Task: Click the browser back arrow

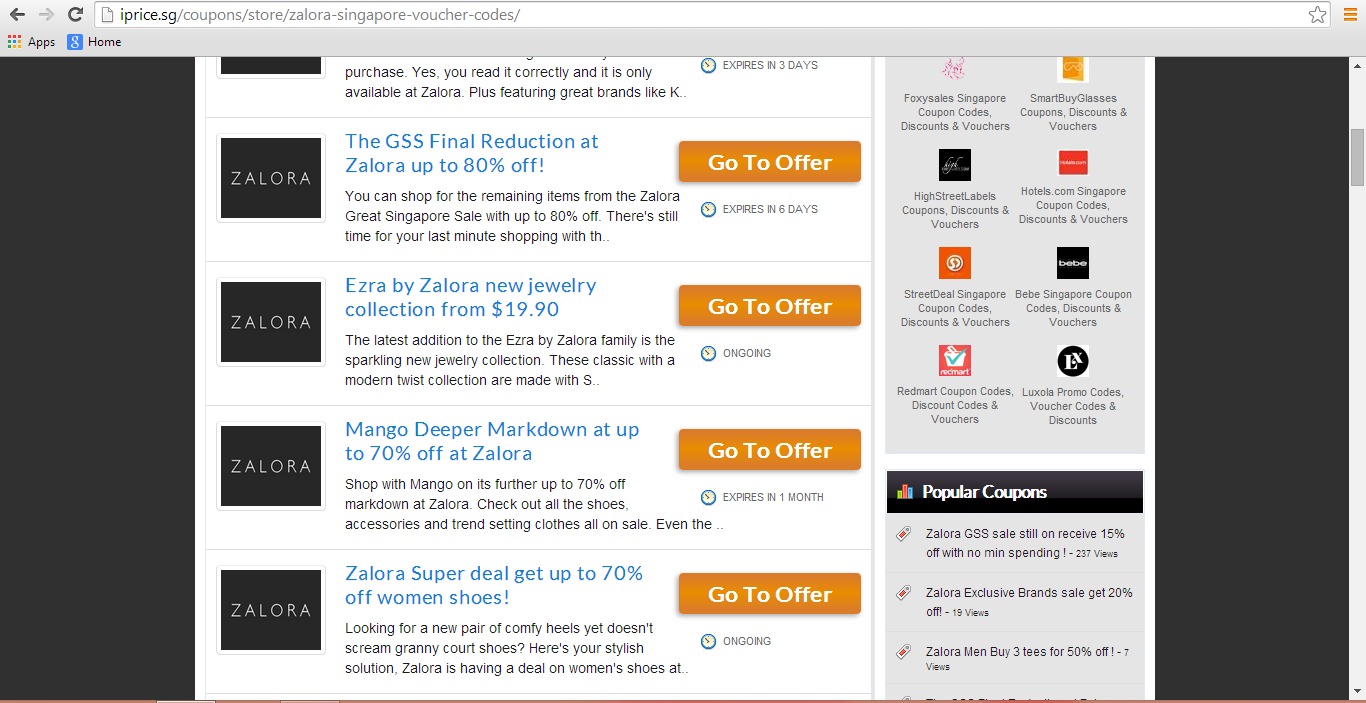Action: point(17,14)
